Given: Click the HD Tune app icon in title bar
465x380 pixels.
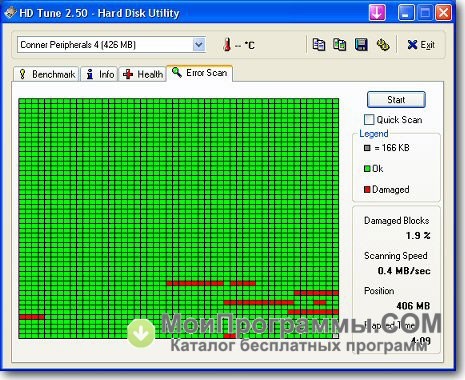Looking at the screenshot, I should 10,13.
